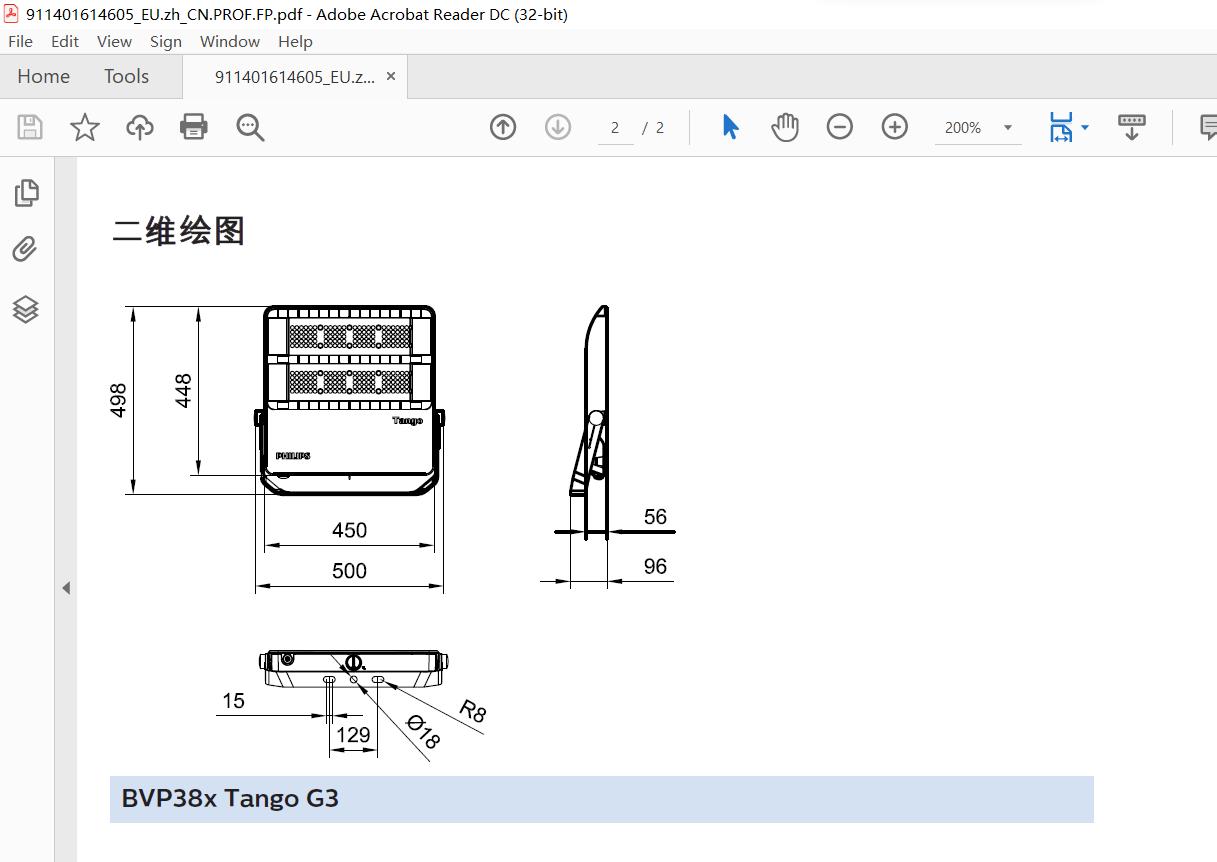1217x862 pixels.
Task: Click the floodlight front view drawing
Action: click(x=349, y=400)
